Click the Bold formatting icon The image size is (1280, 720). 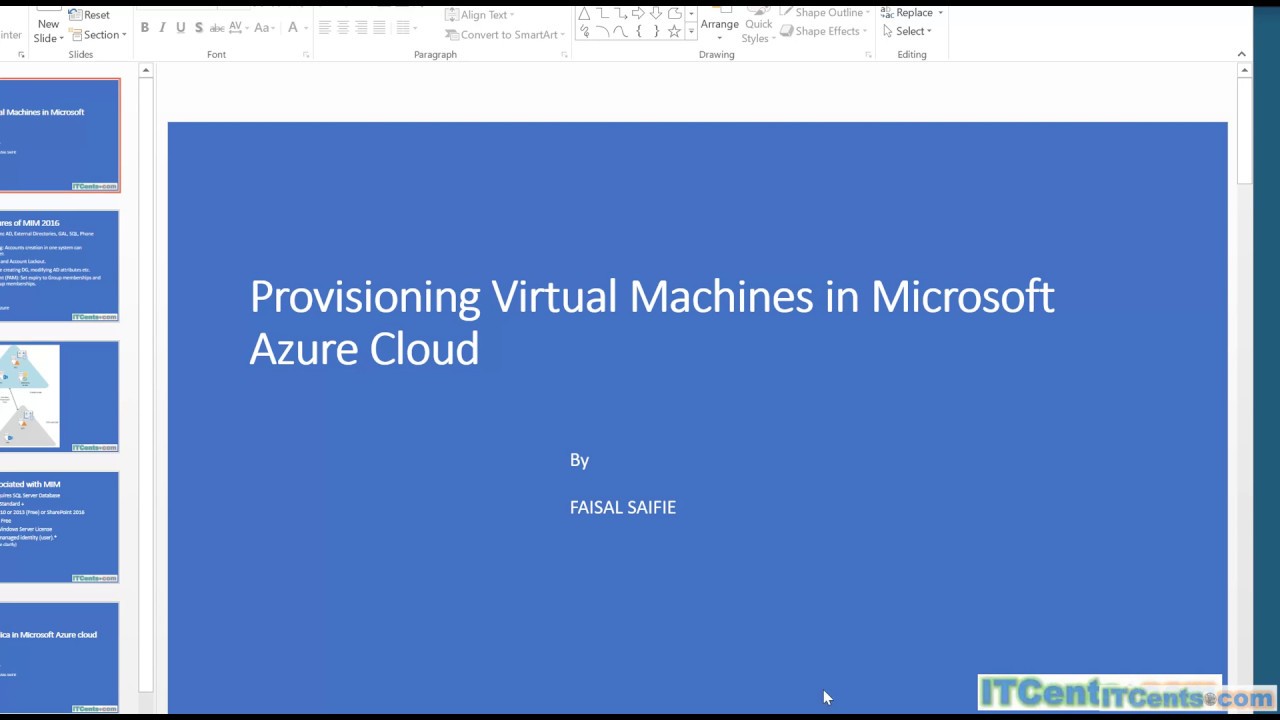145,28
